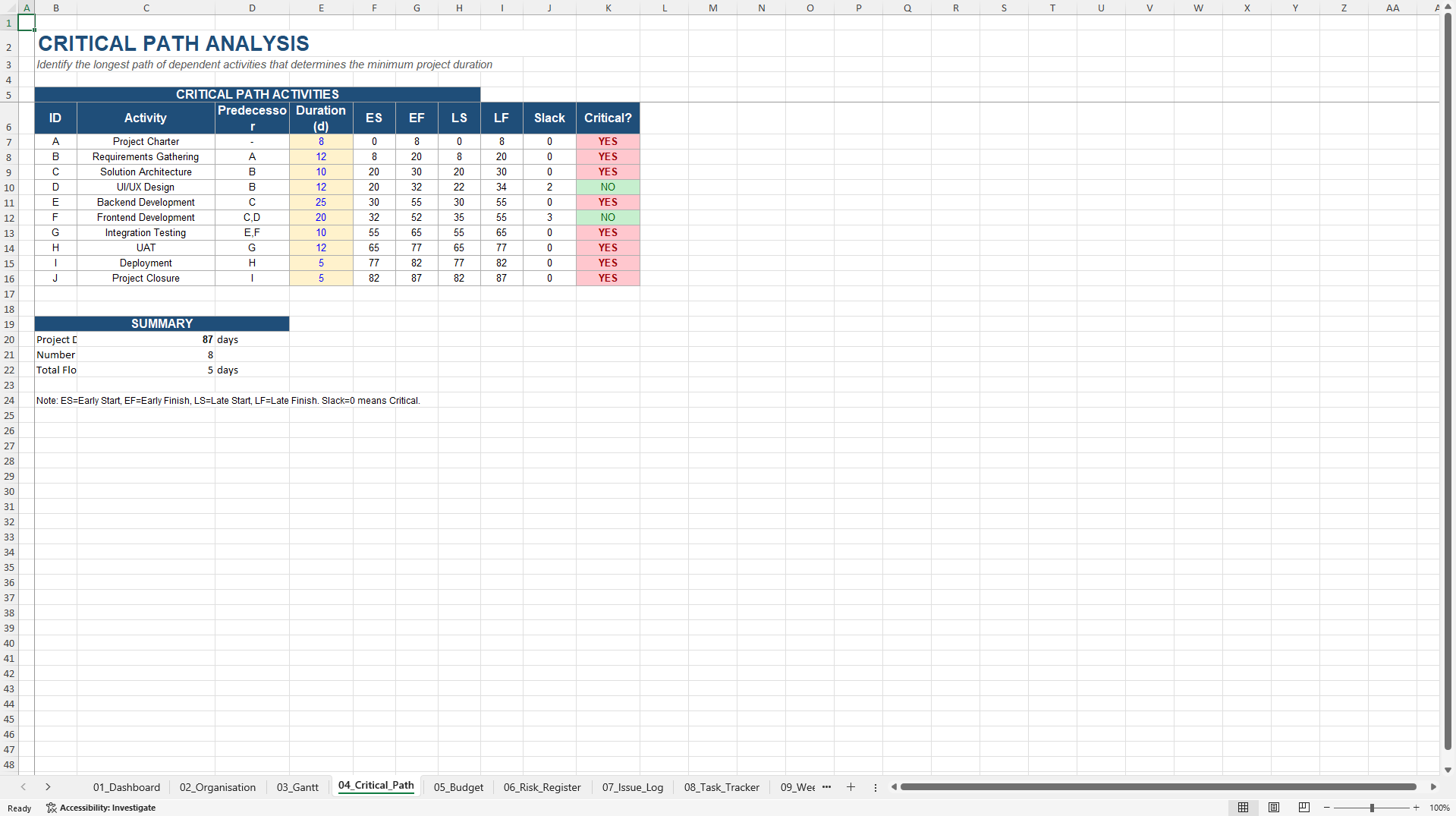Show next sheet tabs arrow
This screenshot has width=1456, height=816.
coord(48,787)
